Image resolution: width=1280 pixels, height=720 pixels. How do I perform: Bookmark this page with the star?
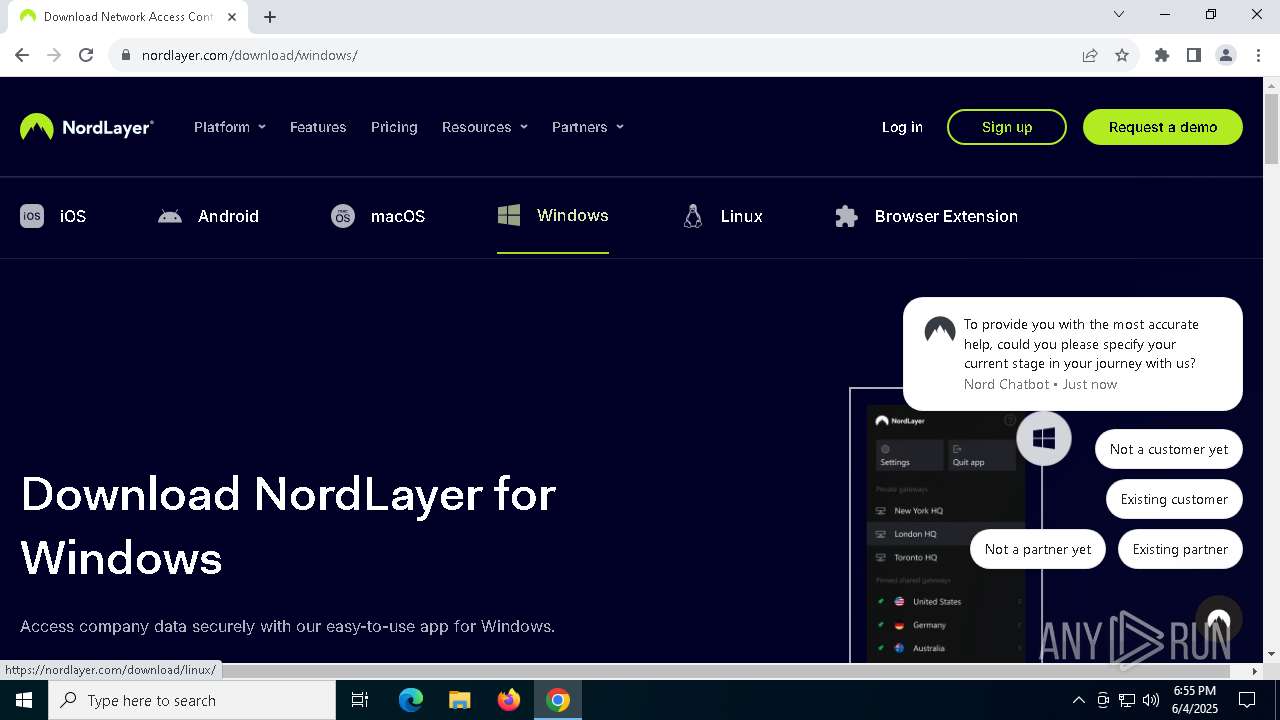[1122, 55]
